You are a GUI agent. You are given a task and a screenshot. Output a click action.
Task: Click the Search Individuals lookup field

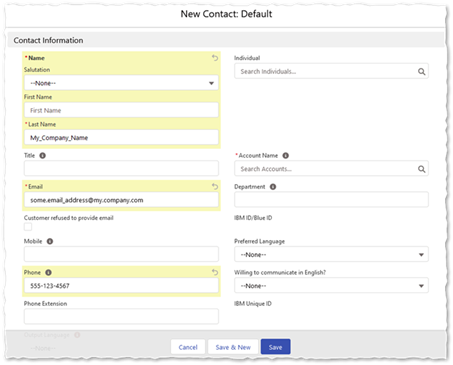[331, 71]
